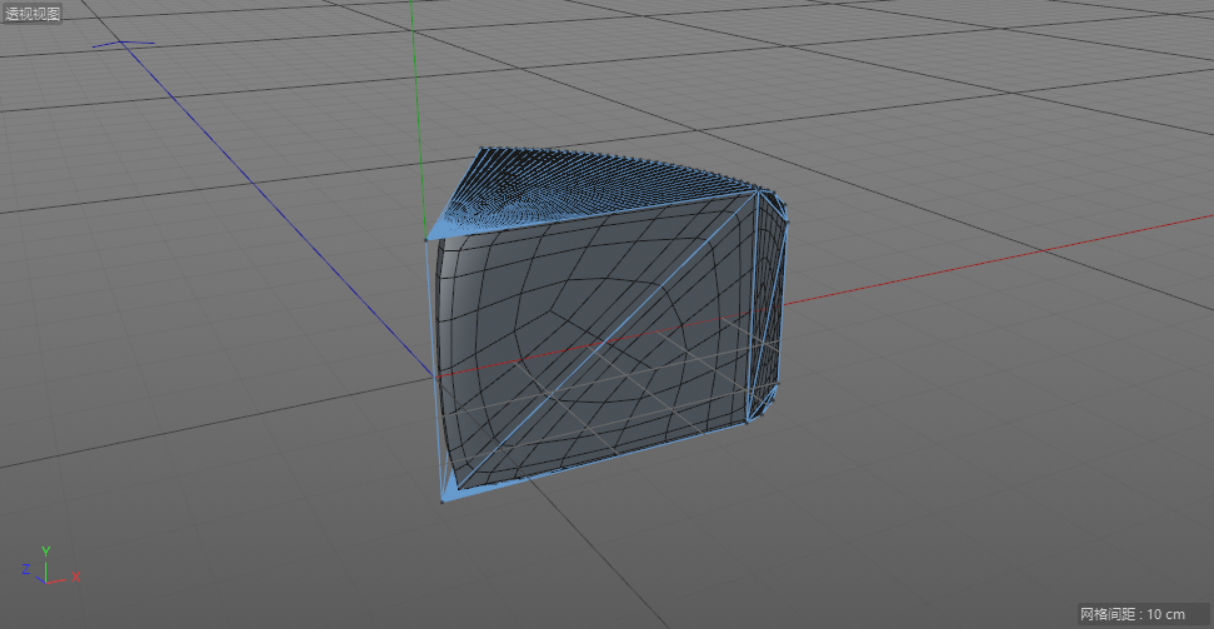Select the small blue marker near top-left of viewport
This screenshot has height=629, width=1214.
tap(123, 43)
